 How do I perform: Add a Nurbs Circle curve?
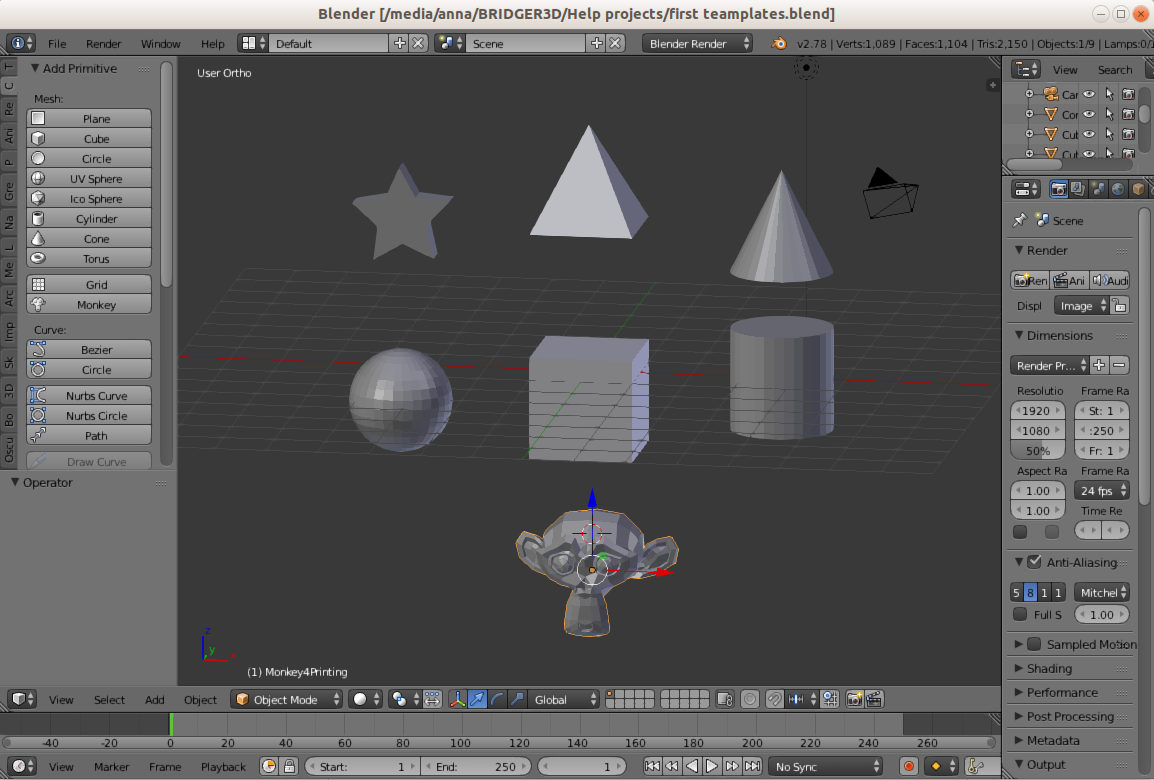click(x=89, y=416)
